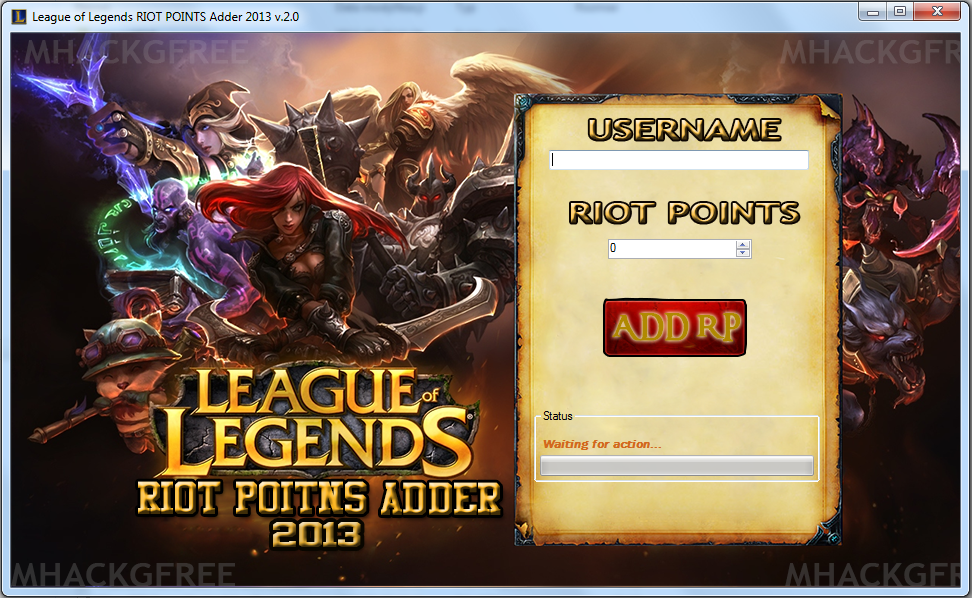Click the USERNAME heading label
Image resolution: width=972 pixels, height=598 pixels.
pyautogui.click(x=684, y=130)
